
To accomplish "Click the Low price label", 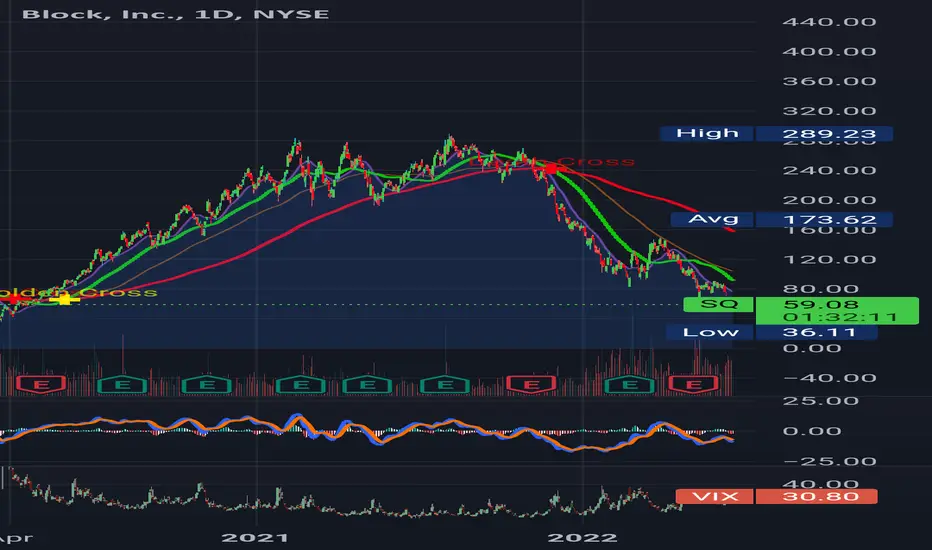I will pos(710,332).
